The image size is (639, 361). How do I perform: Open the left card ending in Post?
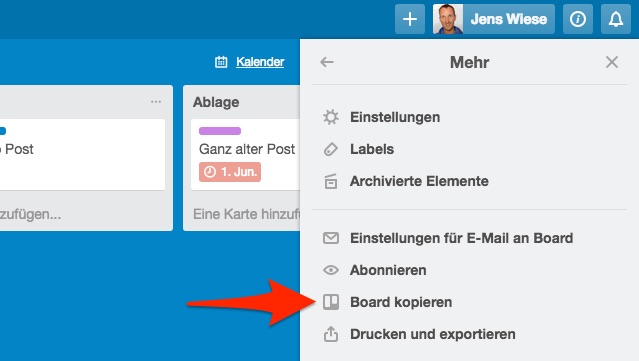(x=82, y=155)
